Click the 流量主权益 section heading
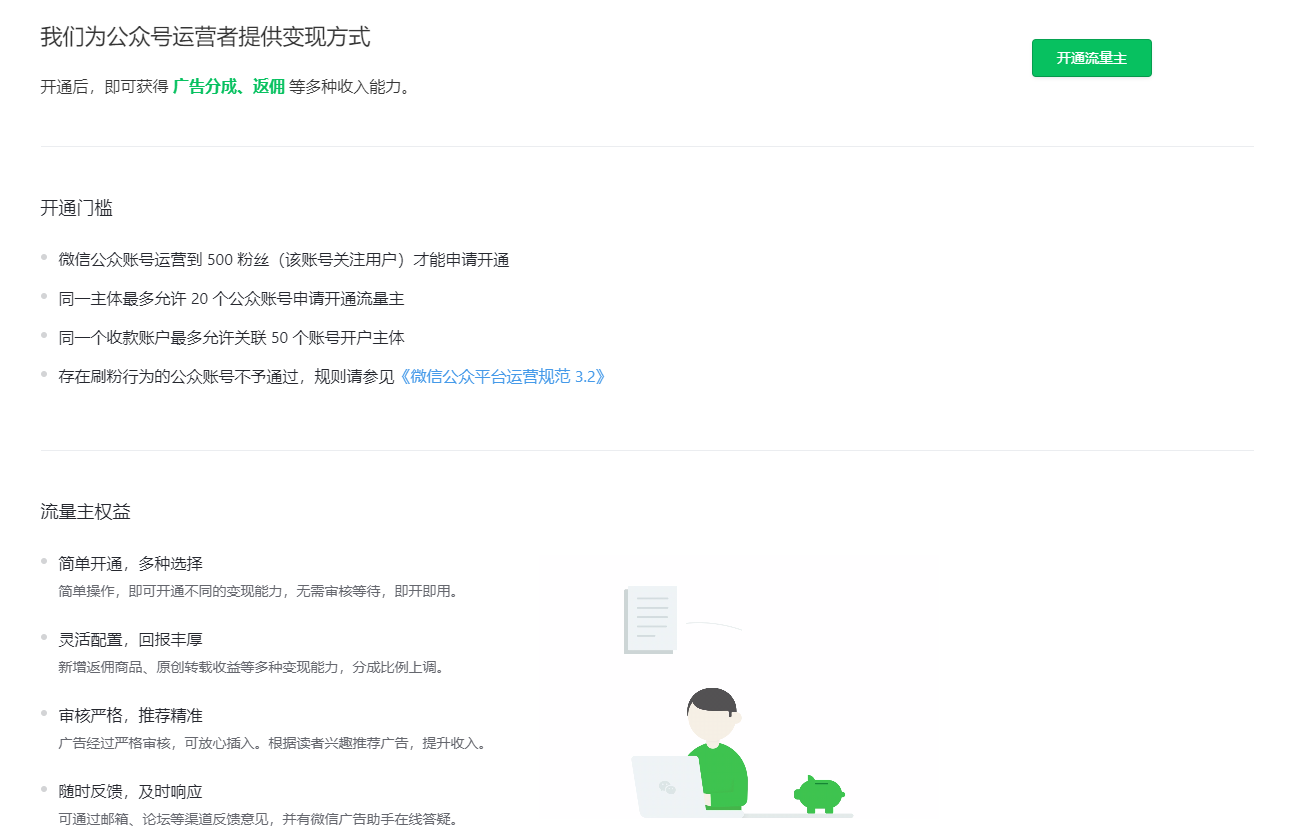Viewport: 1294px width, 836px height. [85, 512]
